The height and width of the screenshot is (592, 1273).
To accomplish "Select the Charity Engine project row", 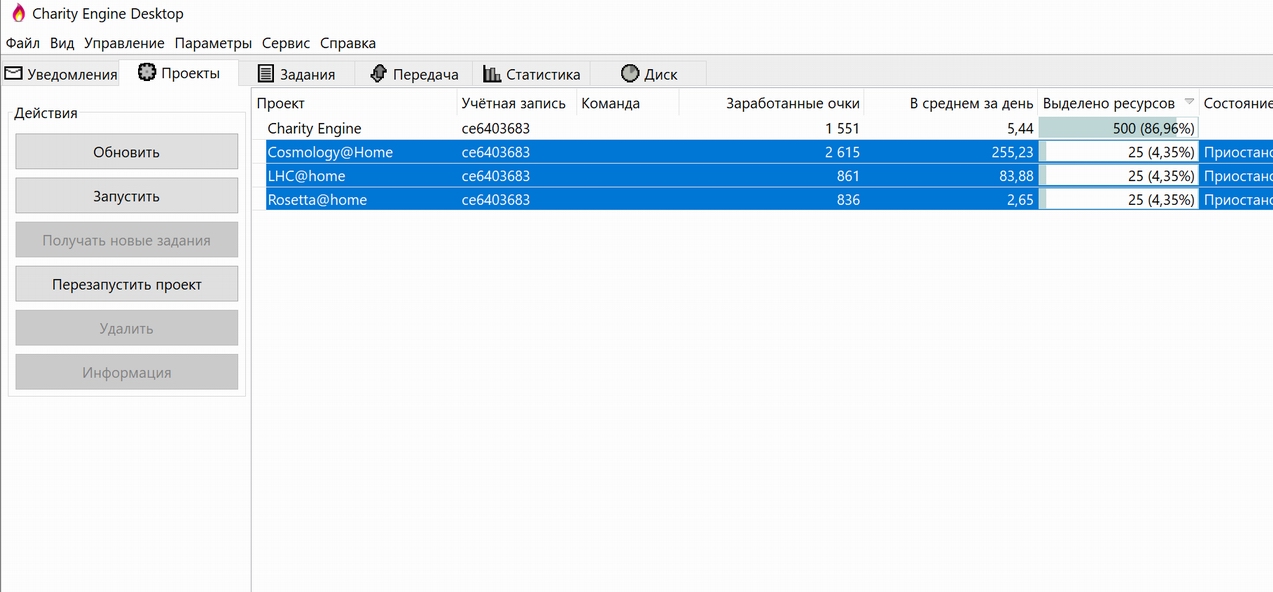I will pyautogui.click(x=762, y=128).
